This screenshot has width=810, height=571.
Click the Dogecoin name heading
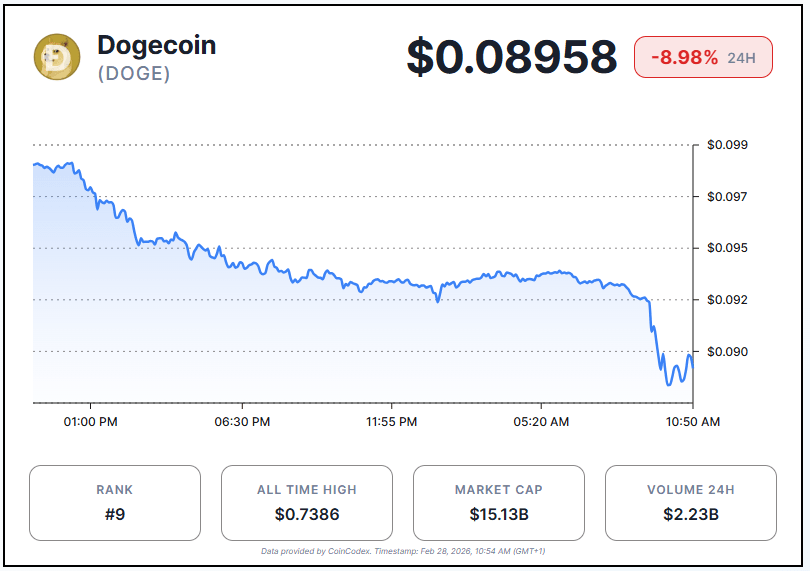click(x=156, y=45)
